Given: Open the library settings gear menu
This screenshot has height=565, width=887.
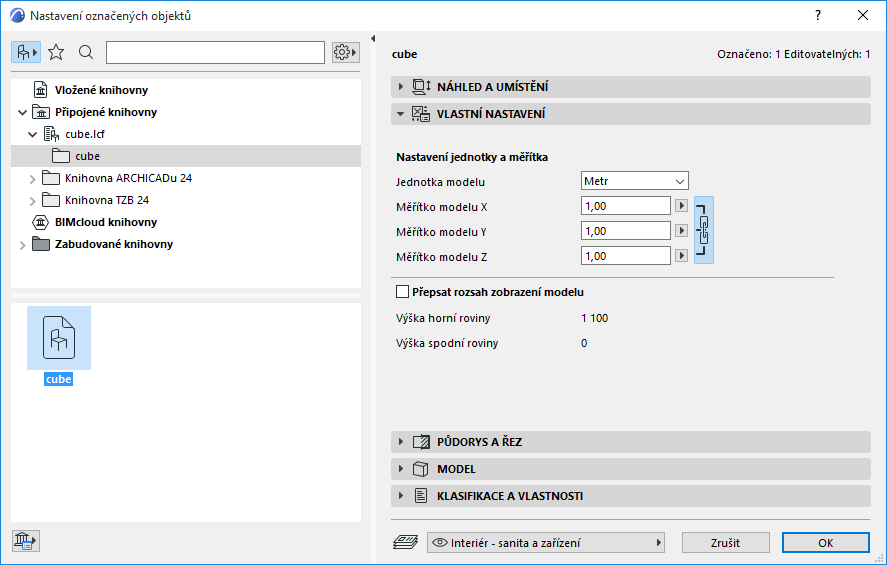Looking at the screenshot, I should (346, 52).
